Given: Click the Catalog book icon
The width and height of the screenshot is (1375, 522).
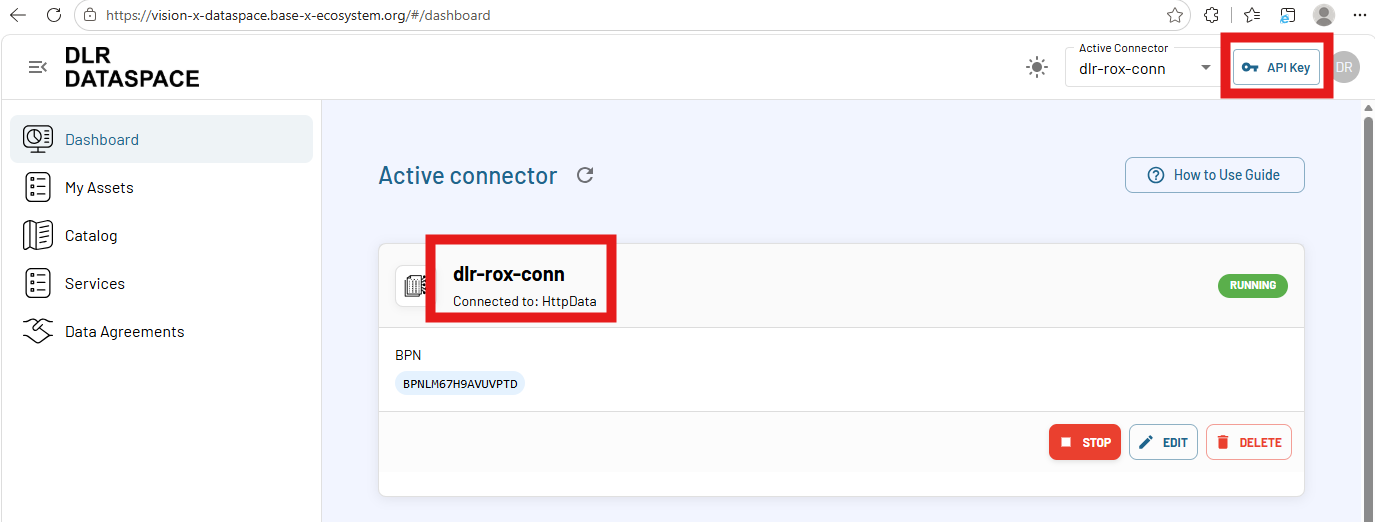Looking at the screenshot, I should 38,235.
